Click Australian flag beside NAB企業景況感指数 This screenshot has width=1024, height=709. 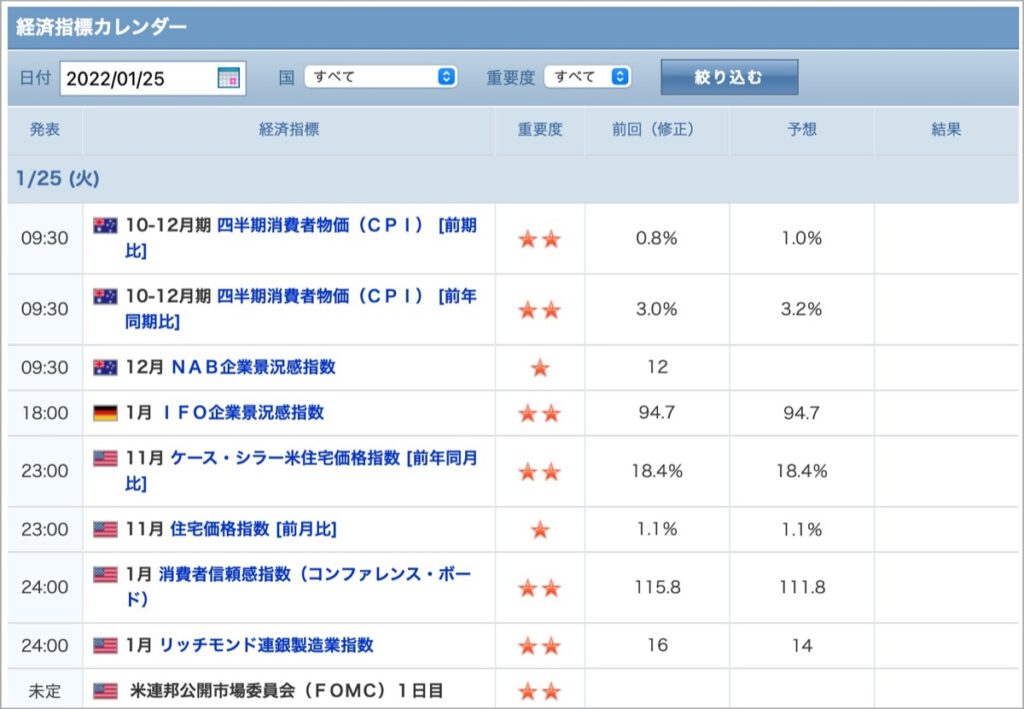[105, 368]
